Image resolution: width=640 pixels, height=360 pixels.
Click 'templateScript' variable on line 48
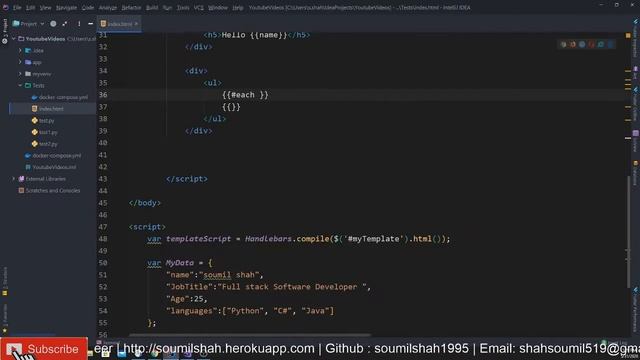[x=198, y=239]
